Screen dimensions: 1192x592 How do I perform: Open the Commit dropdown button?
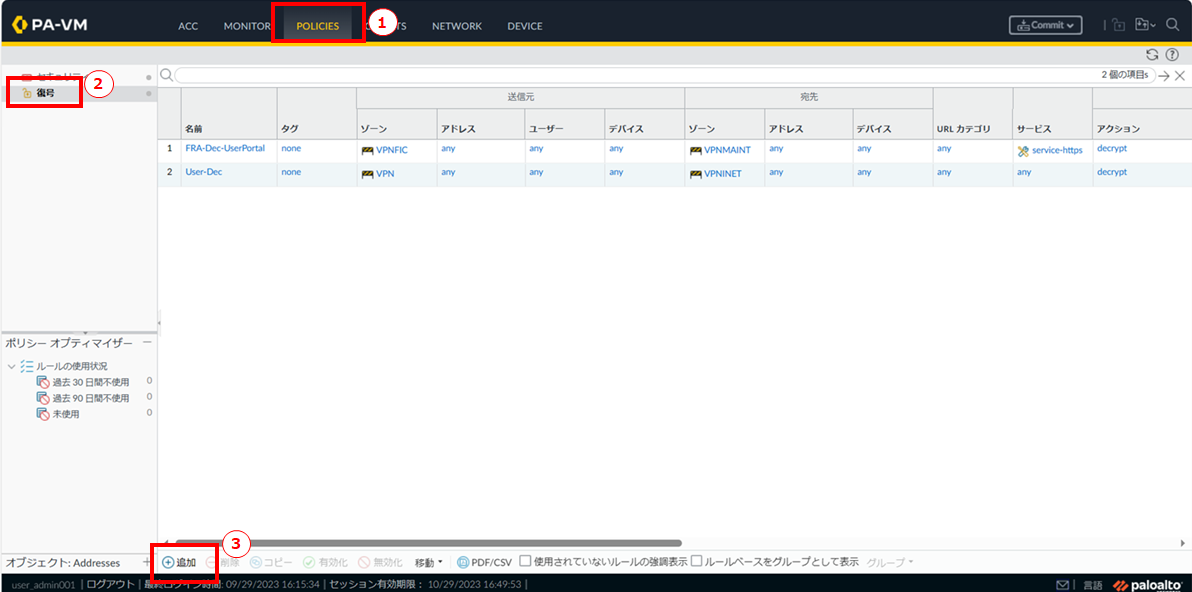pyautogui.click(x=1045, y=25)
